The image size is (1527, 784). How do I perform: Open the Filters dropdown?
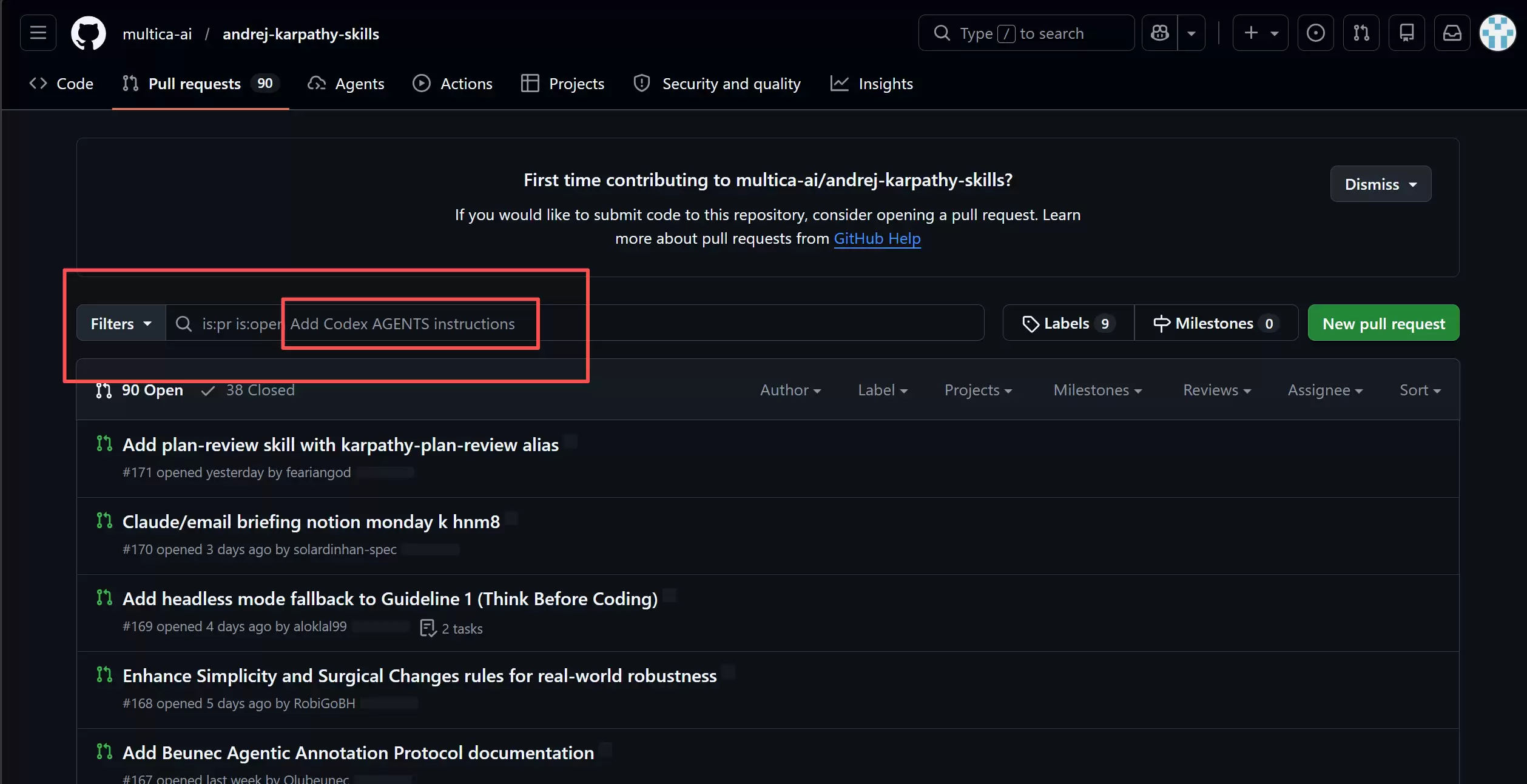pos(121,323)
